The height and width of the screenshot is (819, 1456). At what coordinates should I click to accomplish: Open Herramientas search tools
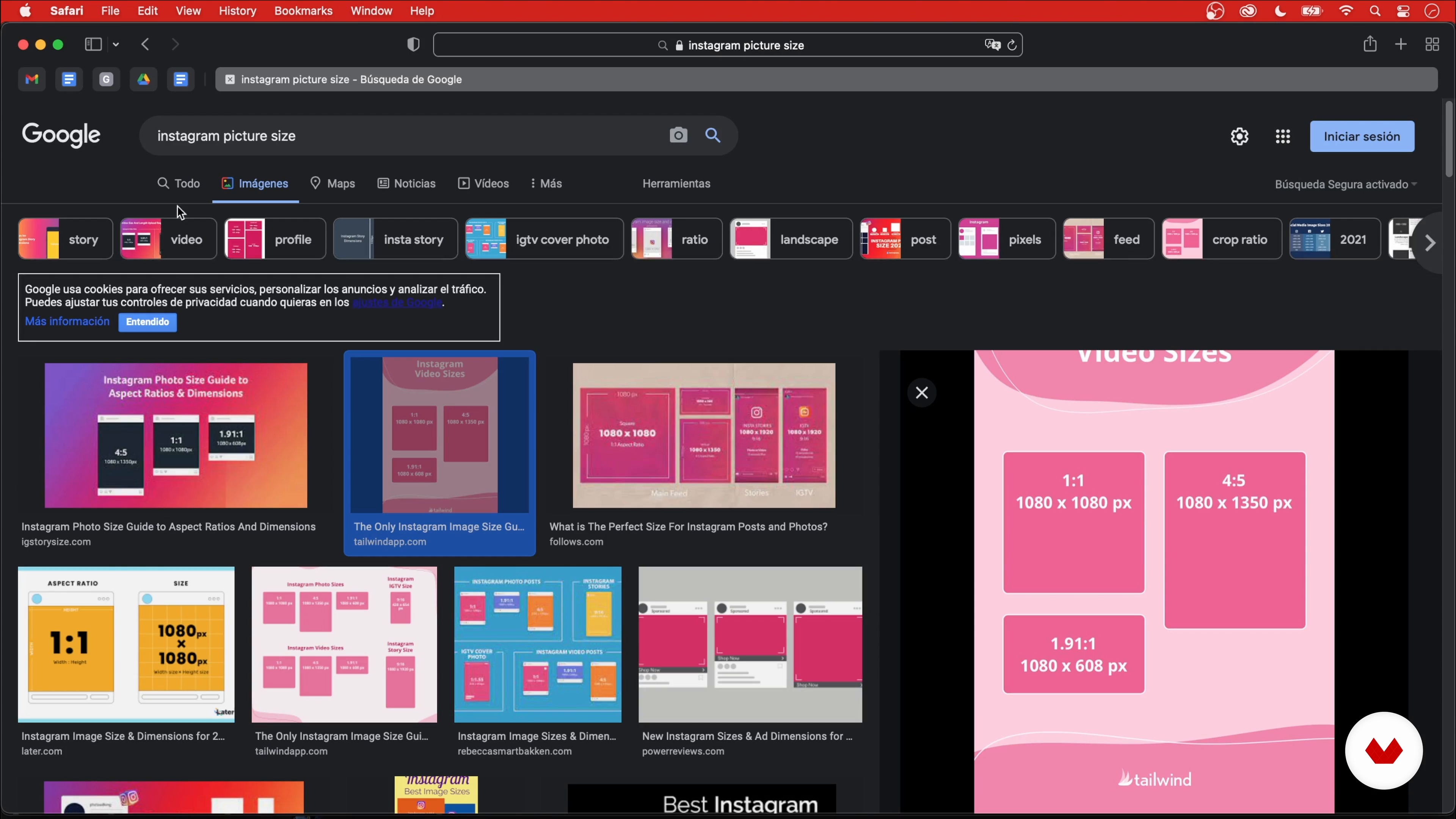click(676, 184)
